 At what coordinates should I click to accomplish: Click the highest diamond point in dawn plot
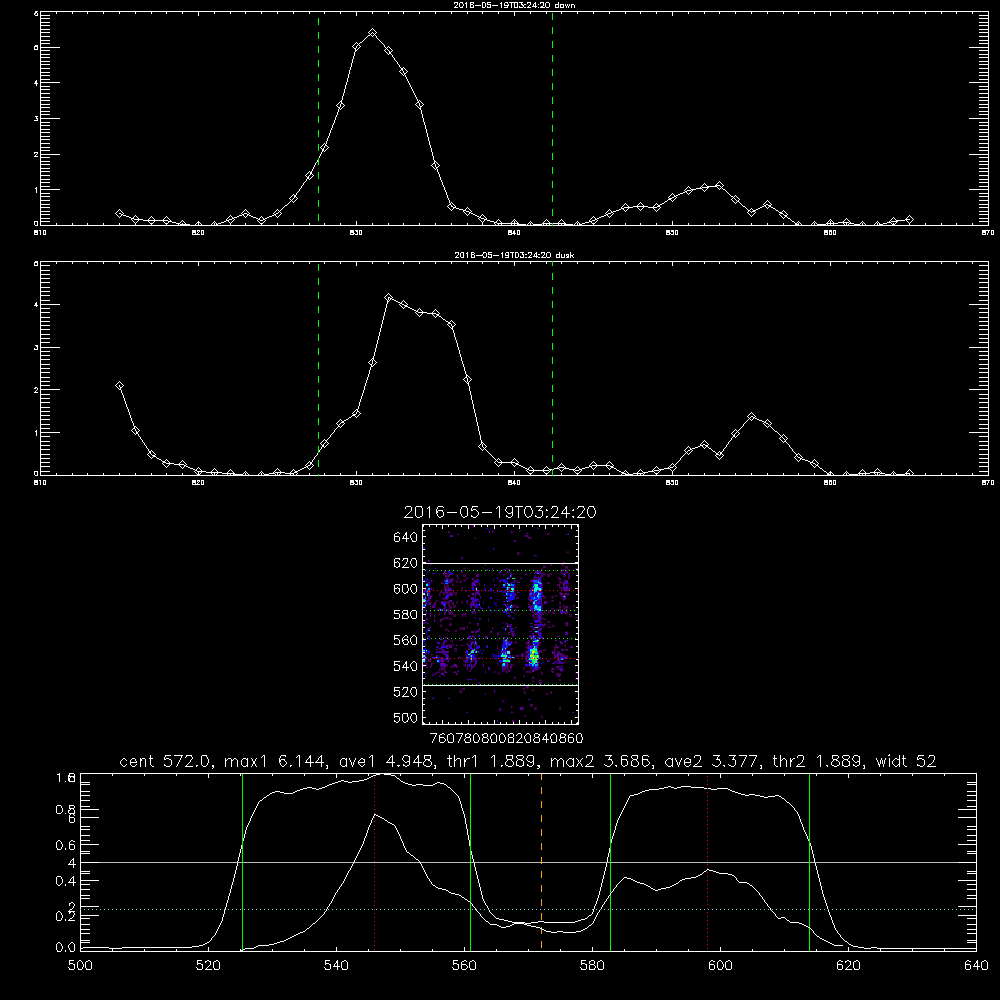tap(372, 33)
